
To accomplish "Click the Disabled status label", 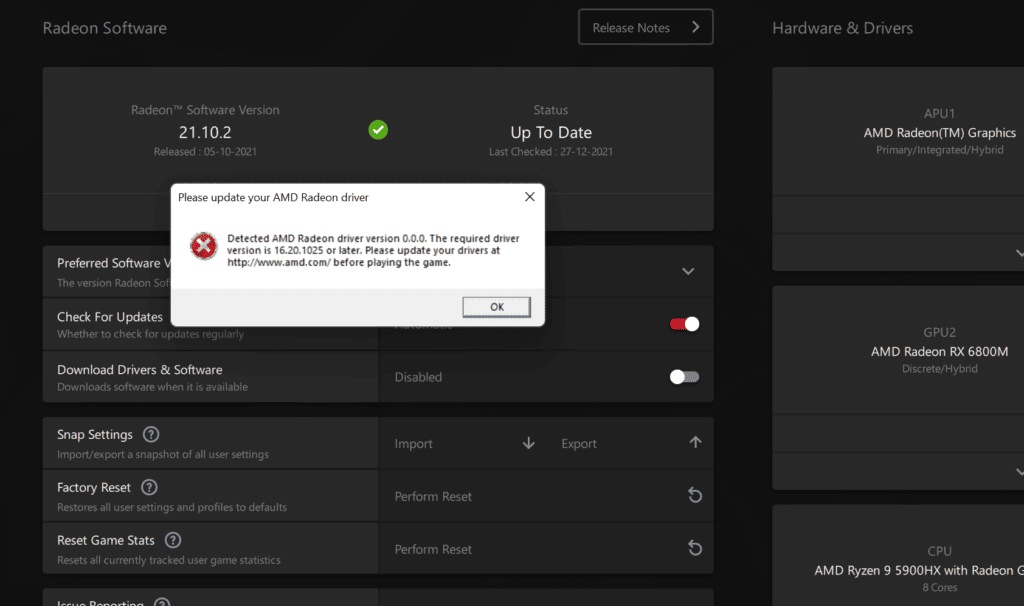I will pyautogui.click(x=418, y=377).
